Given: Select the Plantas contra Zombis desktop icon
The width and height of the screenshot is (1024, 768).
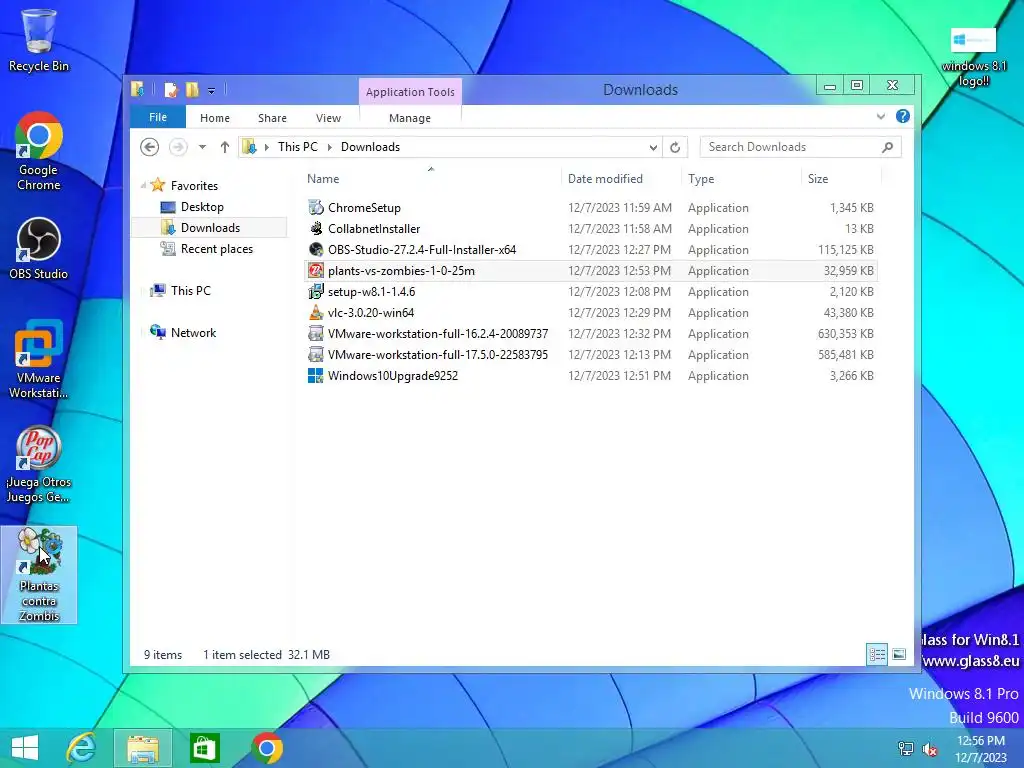Looking at the screenshot, I should (39, 575).
